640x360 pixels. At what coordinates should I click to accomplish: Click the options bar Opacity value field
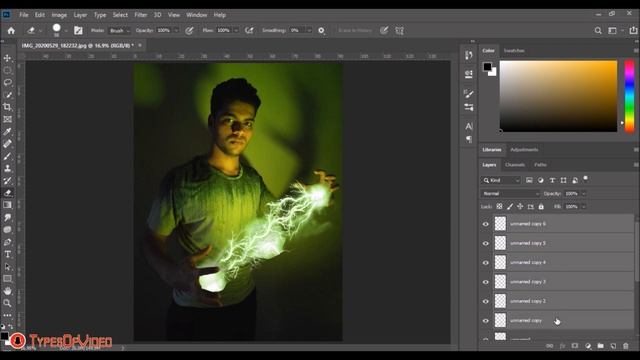click(164, 31)
